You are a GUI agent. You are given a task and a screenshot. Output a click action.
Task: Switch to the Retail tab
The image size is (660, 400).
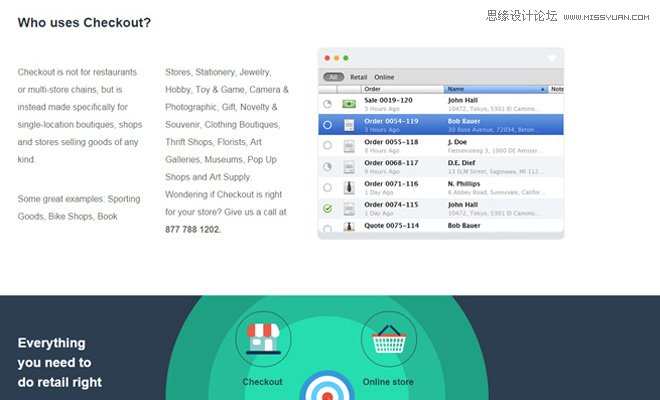click(x=359, y=77)
